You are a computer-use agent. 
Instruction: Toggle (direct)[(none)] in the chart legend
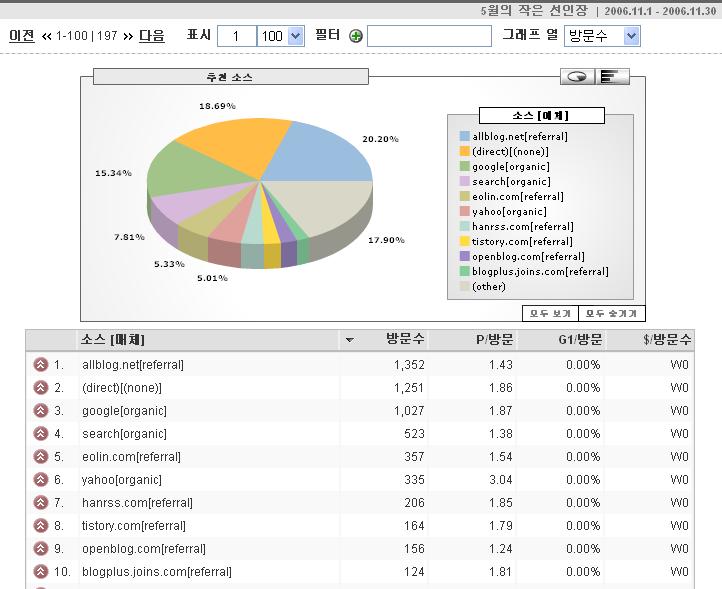pos(510,151)
